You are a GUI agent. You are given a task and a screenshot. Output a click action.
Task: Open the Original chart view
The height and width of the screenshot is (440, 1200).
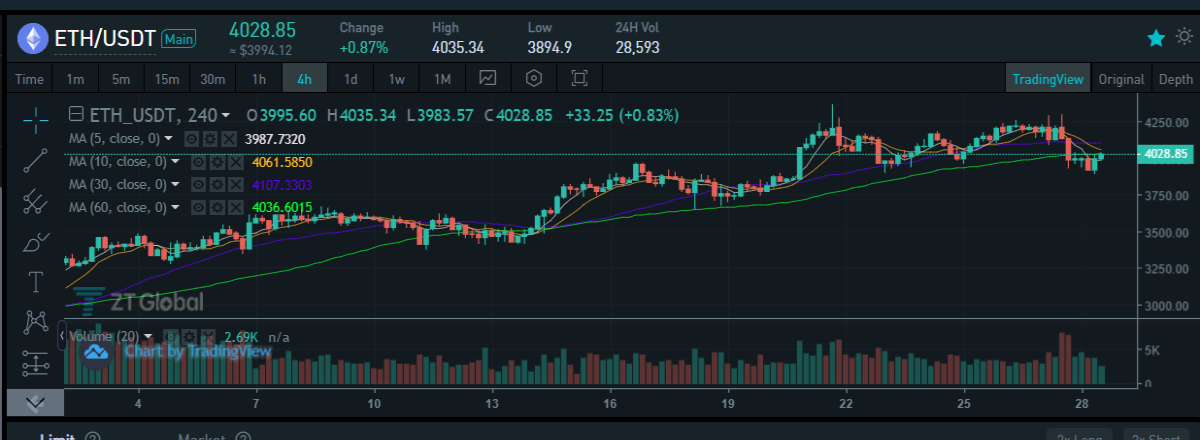1121,79
